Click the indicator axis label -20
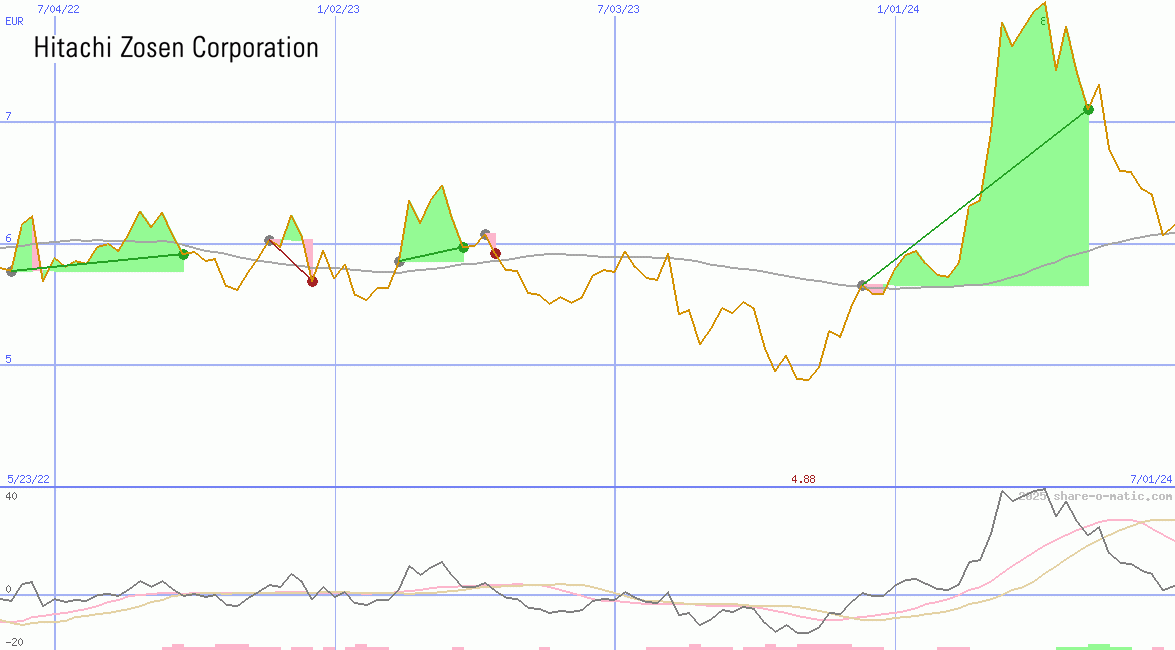The image size is (1175, 650). [14, 643]
